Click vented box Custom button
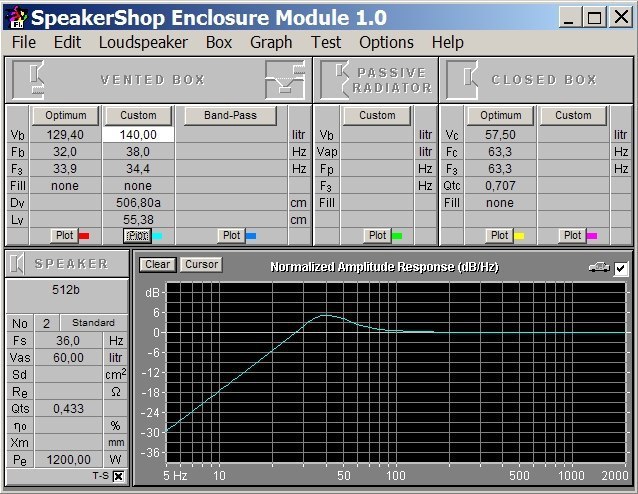 [138, 116]
